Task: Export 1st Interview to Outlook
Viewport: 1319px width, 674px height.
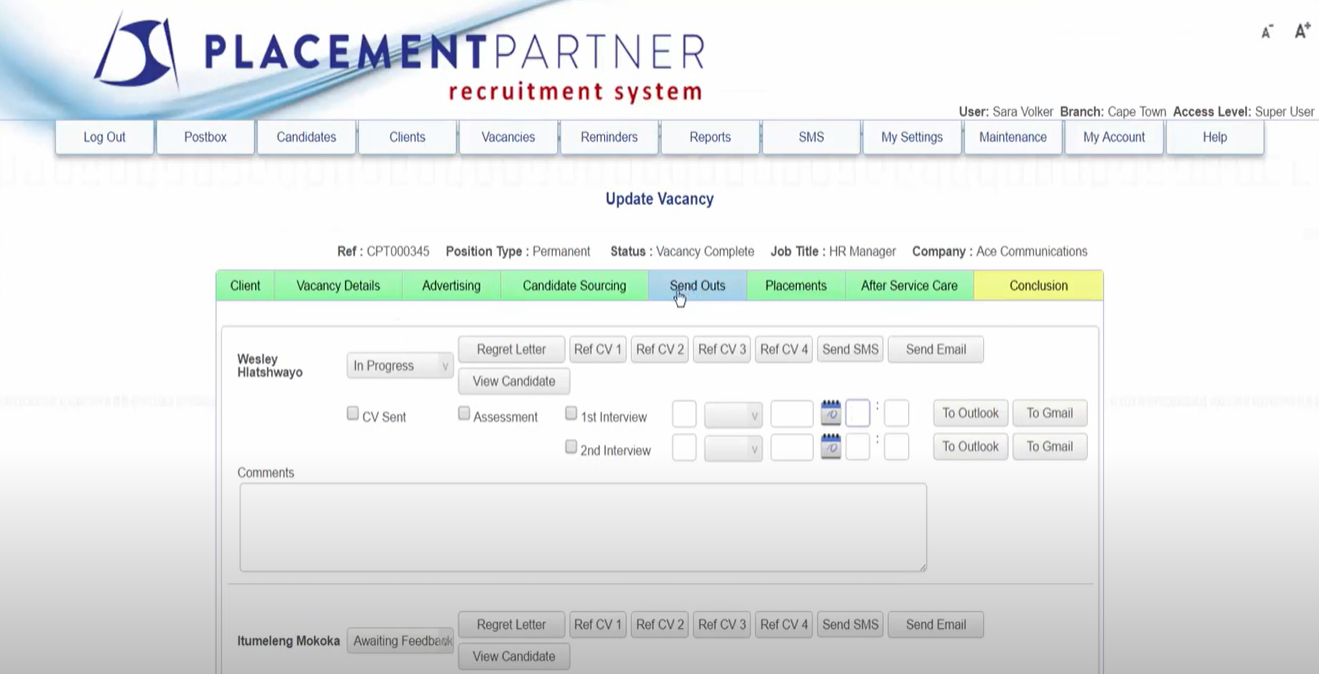Action: click(968, 412)
